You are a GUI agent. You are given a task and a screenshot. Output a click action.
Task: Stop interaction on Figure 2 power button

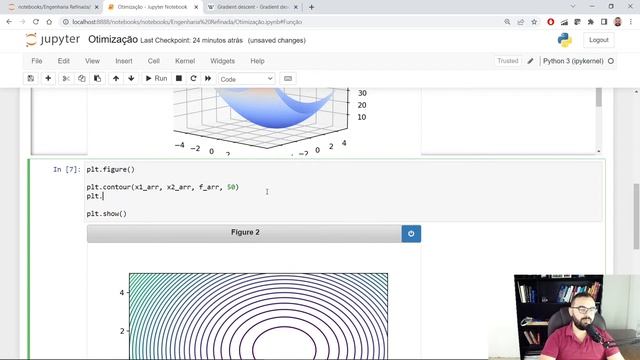(x=411, y=233)
